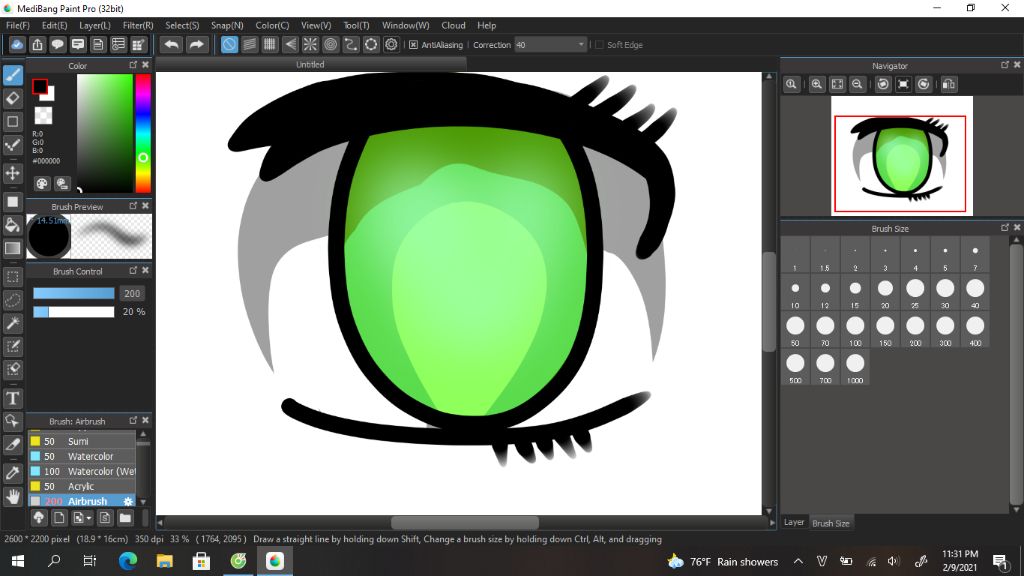Open the Filter menu

coord(138,25)
